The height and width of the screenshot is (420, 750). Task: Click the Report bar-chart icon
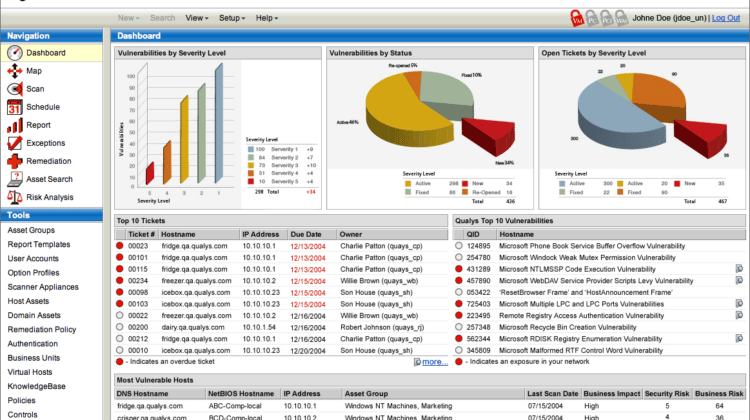coord(15,125)
